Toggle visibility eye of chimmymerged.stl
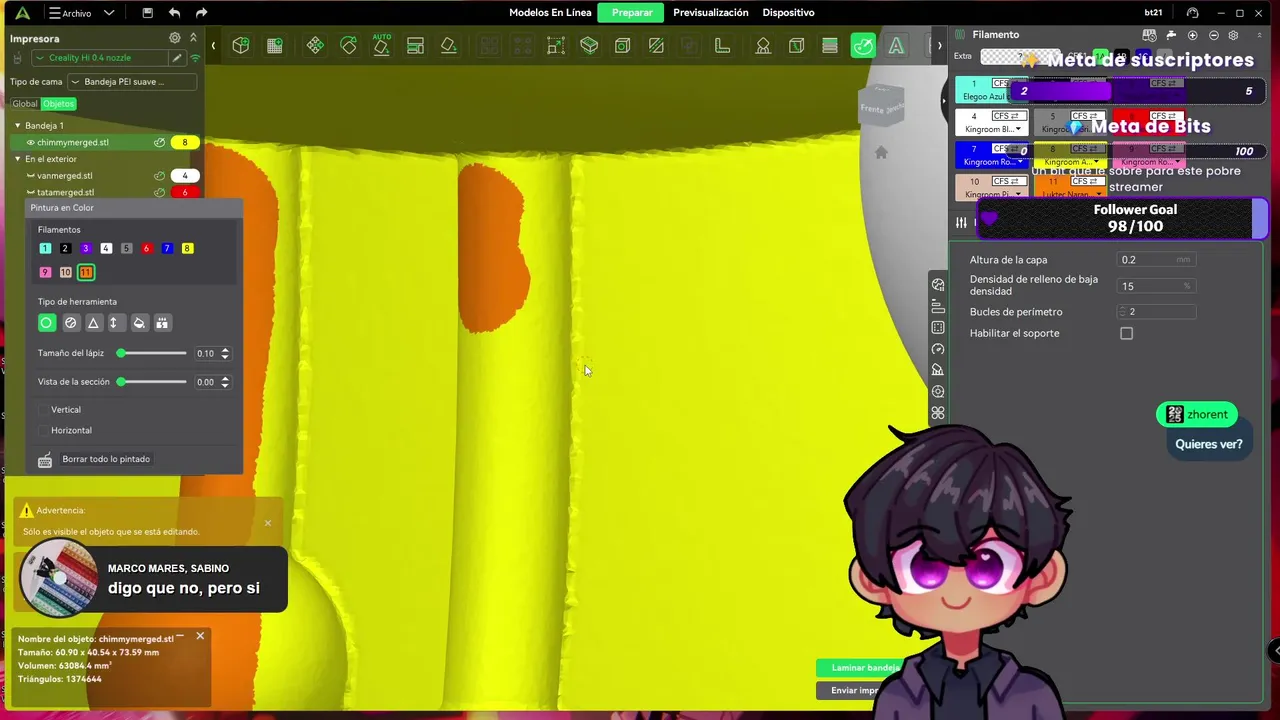The width and height of the screenshot is (1280, 720). tap(30, 143)
